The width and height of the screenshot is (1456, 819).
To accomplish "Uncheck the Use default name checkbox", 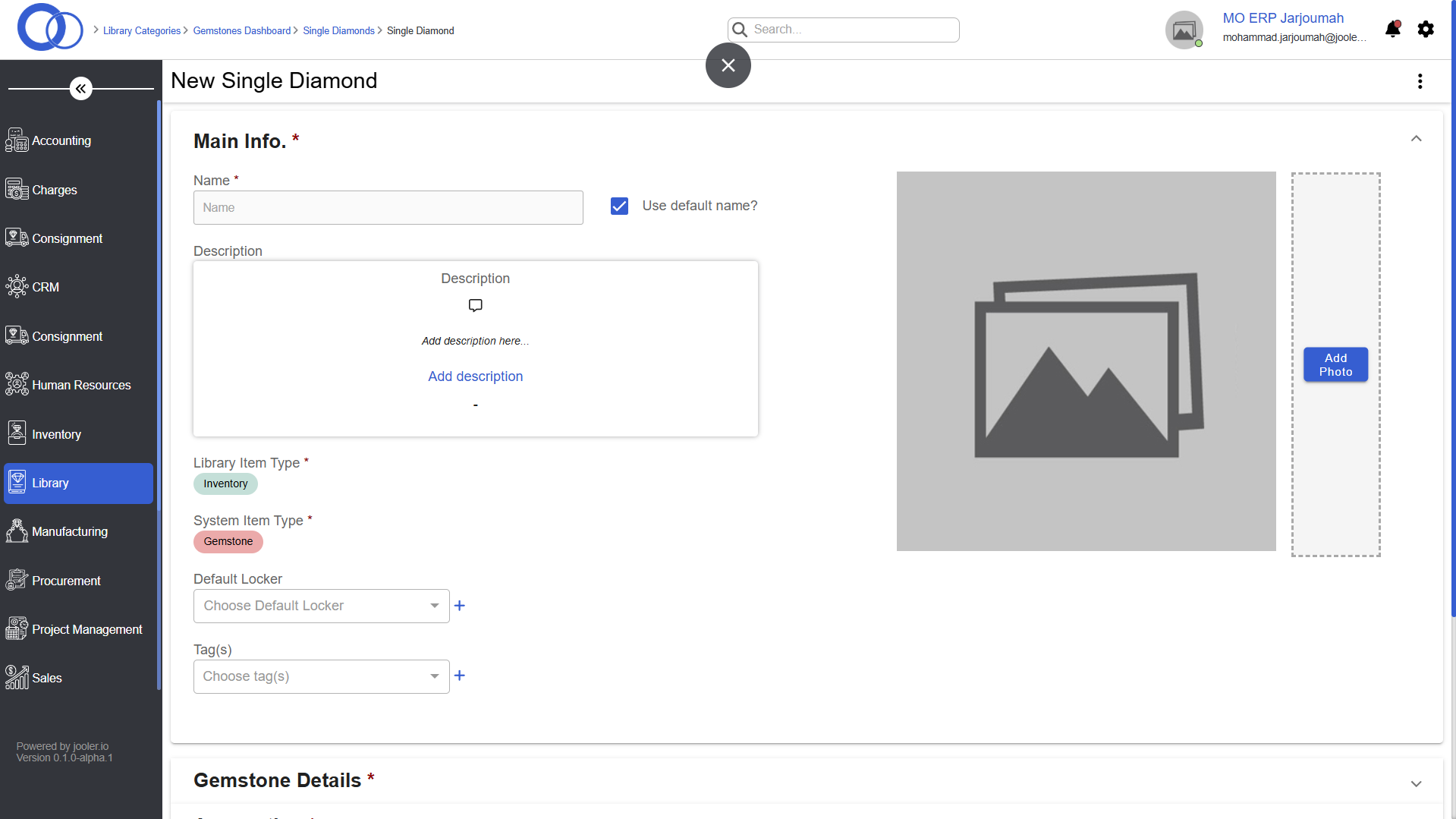I will click(x=619, y=206).
